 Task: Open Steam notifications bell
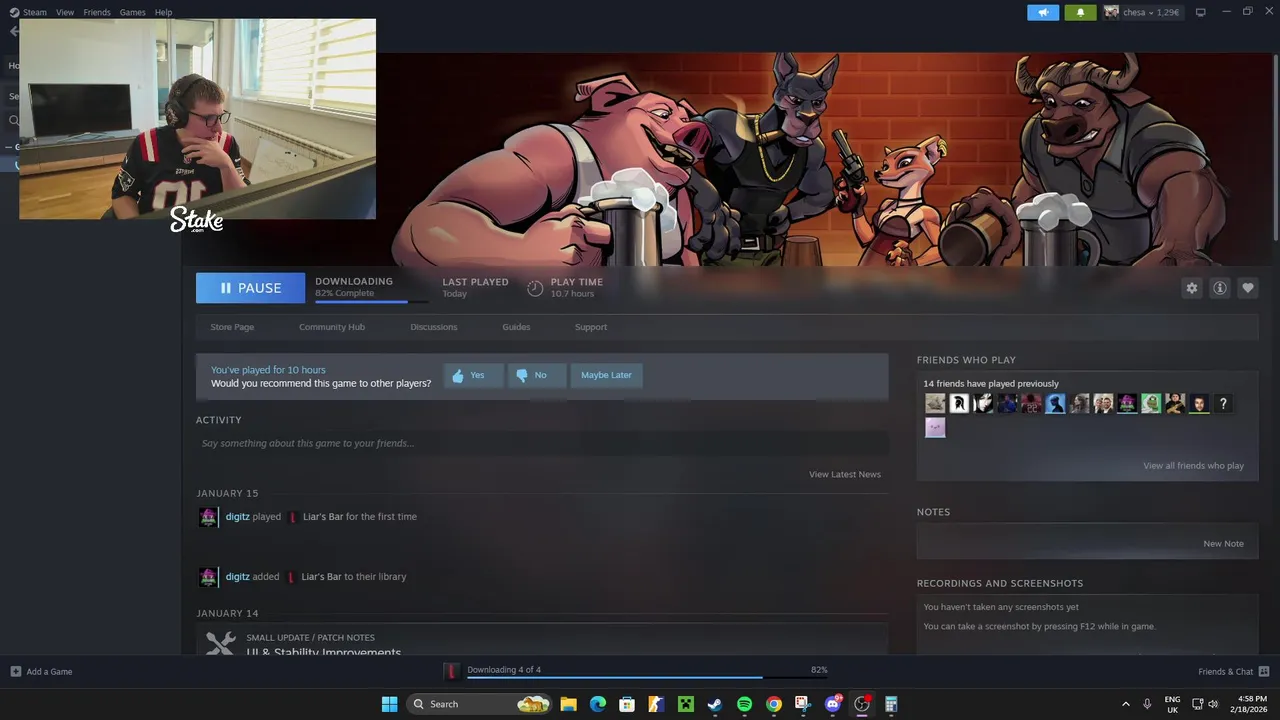click(1080, 12)
